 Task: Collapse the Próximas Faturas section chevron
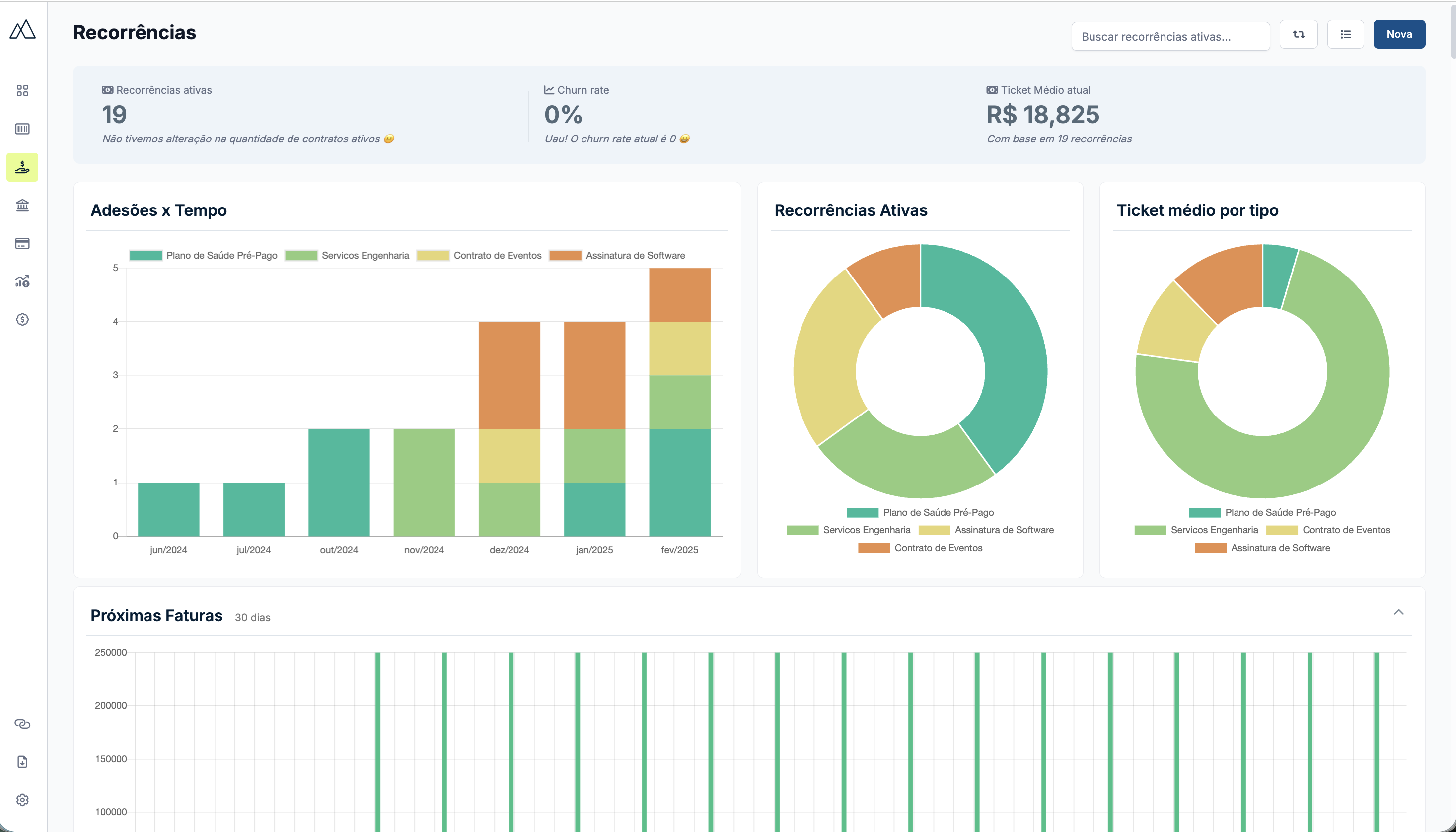[x=1398, y=612]
